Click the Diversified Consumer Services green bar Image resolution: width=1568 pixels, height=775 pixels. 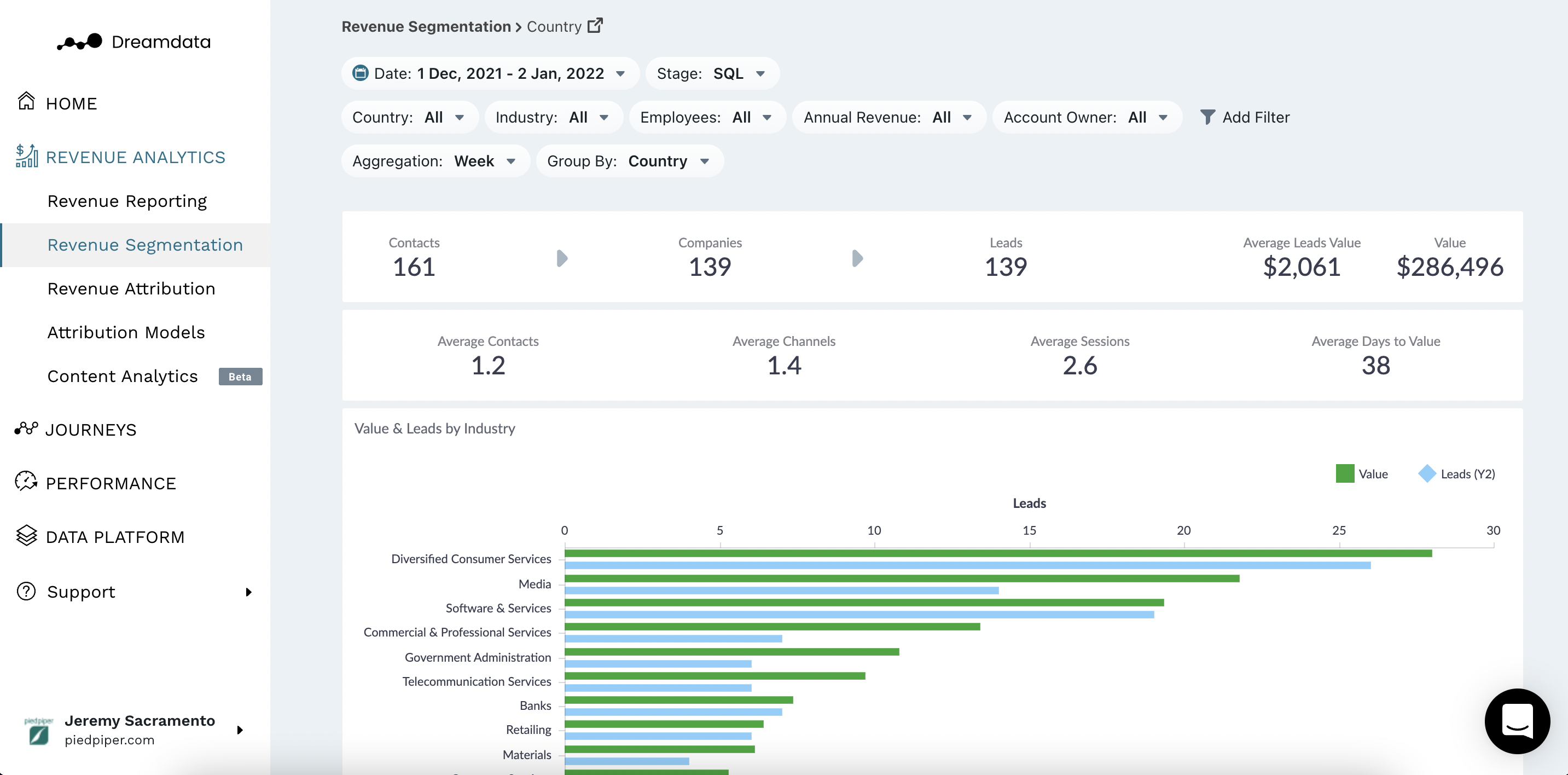pyautogui.click(x=998, y=553)
